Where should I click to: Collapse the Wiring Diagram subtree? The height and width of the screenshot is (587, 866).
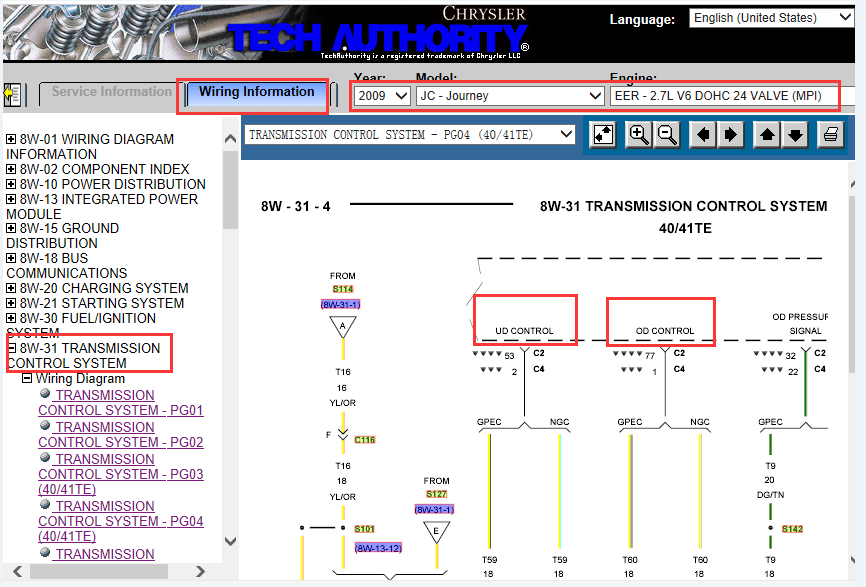tap(27, 378)
